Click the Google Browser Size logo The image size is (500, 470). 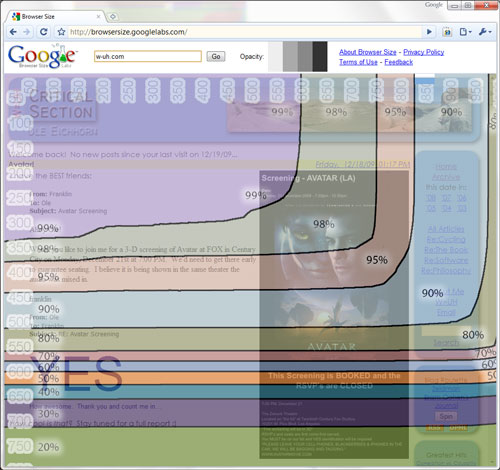[42, 56]
